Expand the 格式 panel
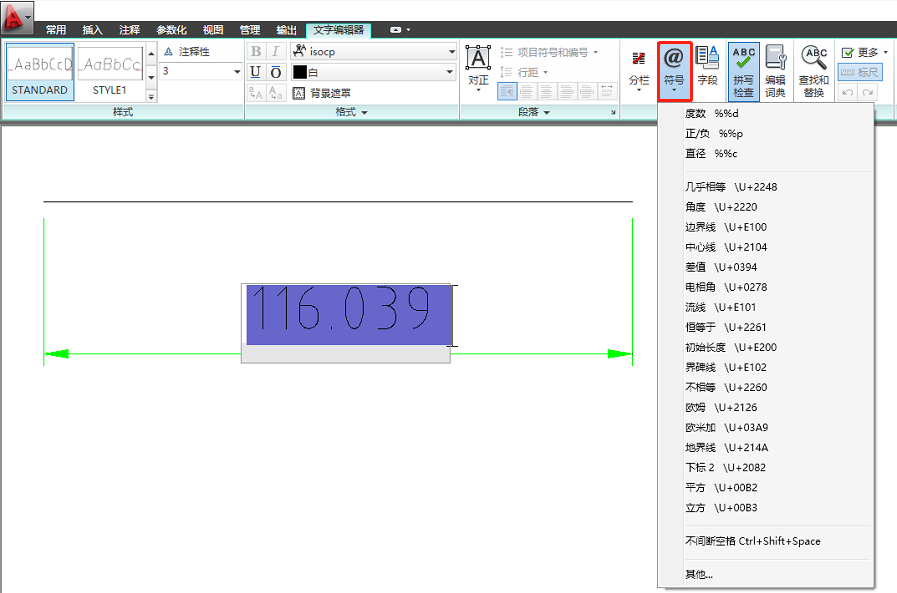897x593 pixels. coord(351,112)
